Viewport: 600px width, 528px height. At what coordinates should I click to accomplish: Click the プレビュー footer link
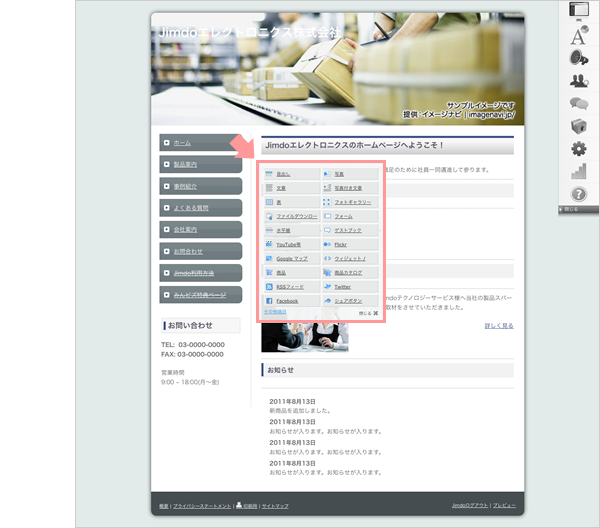click(504, 505)
